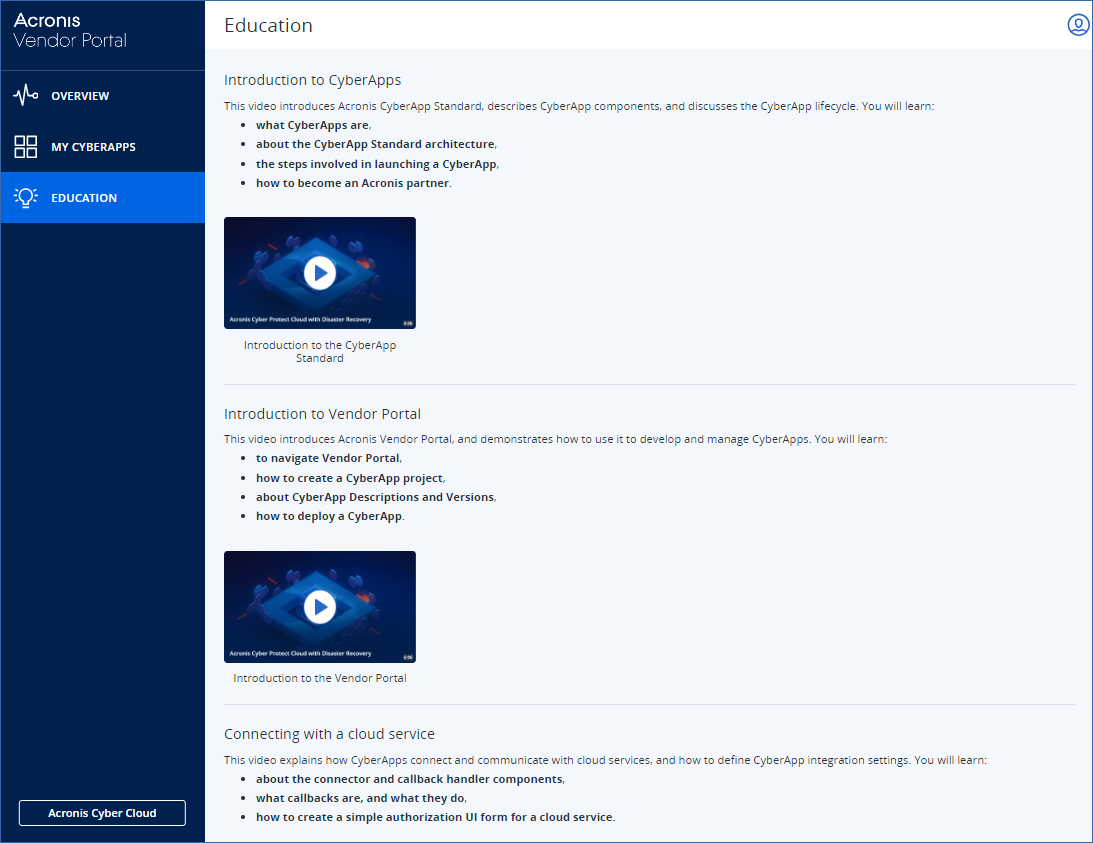Click the Acronis Cyber Cloud button
The image size is (1093, 843).
pos(102,813)
